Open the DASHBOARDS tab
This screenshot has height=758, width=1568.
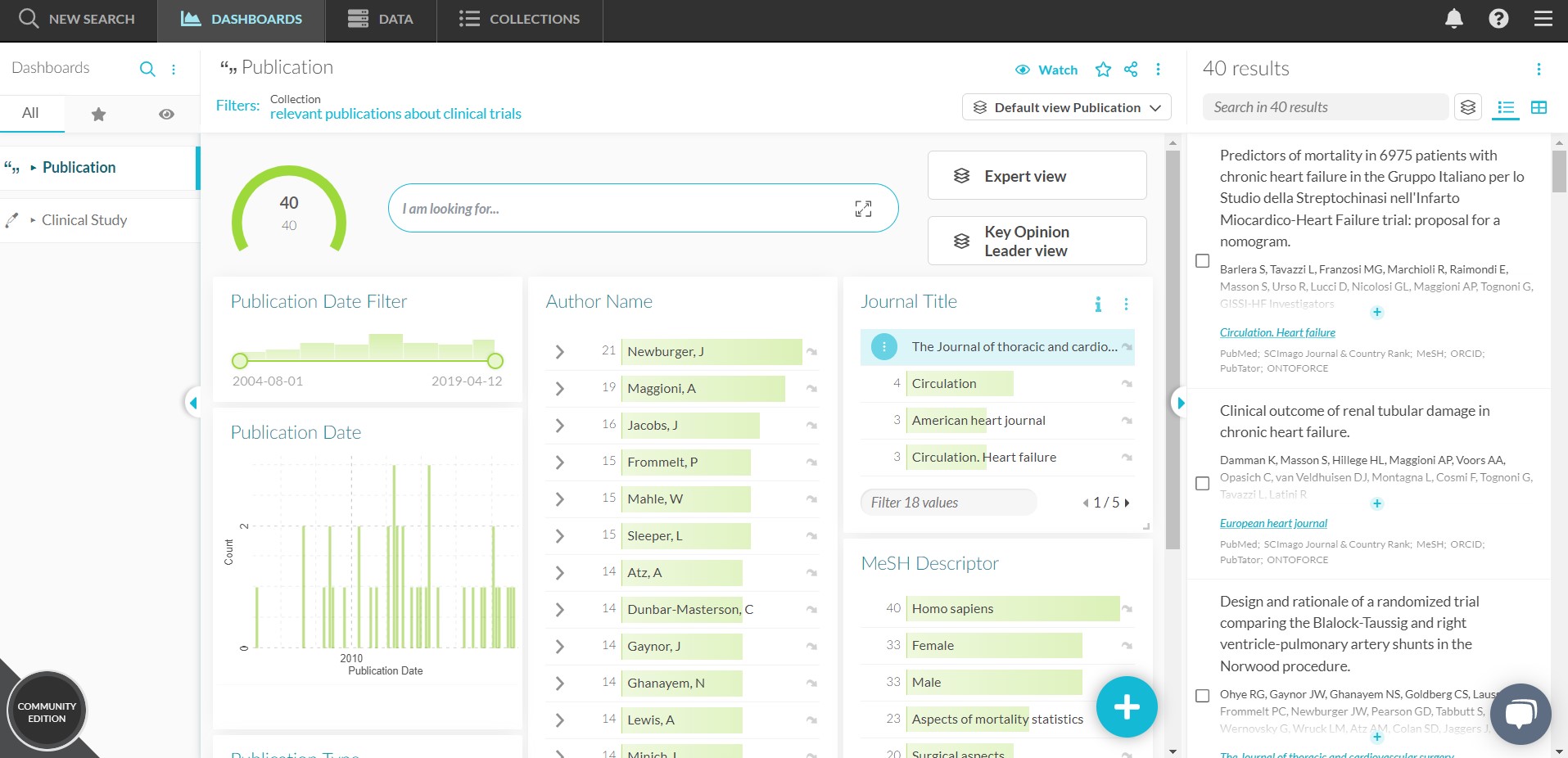point(242,19)
